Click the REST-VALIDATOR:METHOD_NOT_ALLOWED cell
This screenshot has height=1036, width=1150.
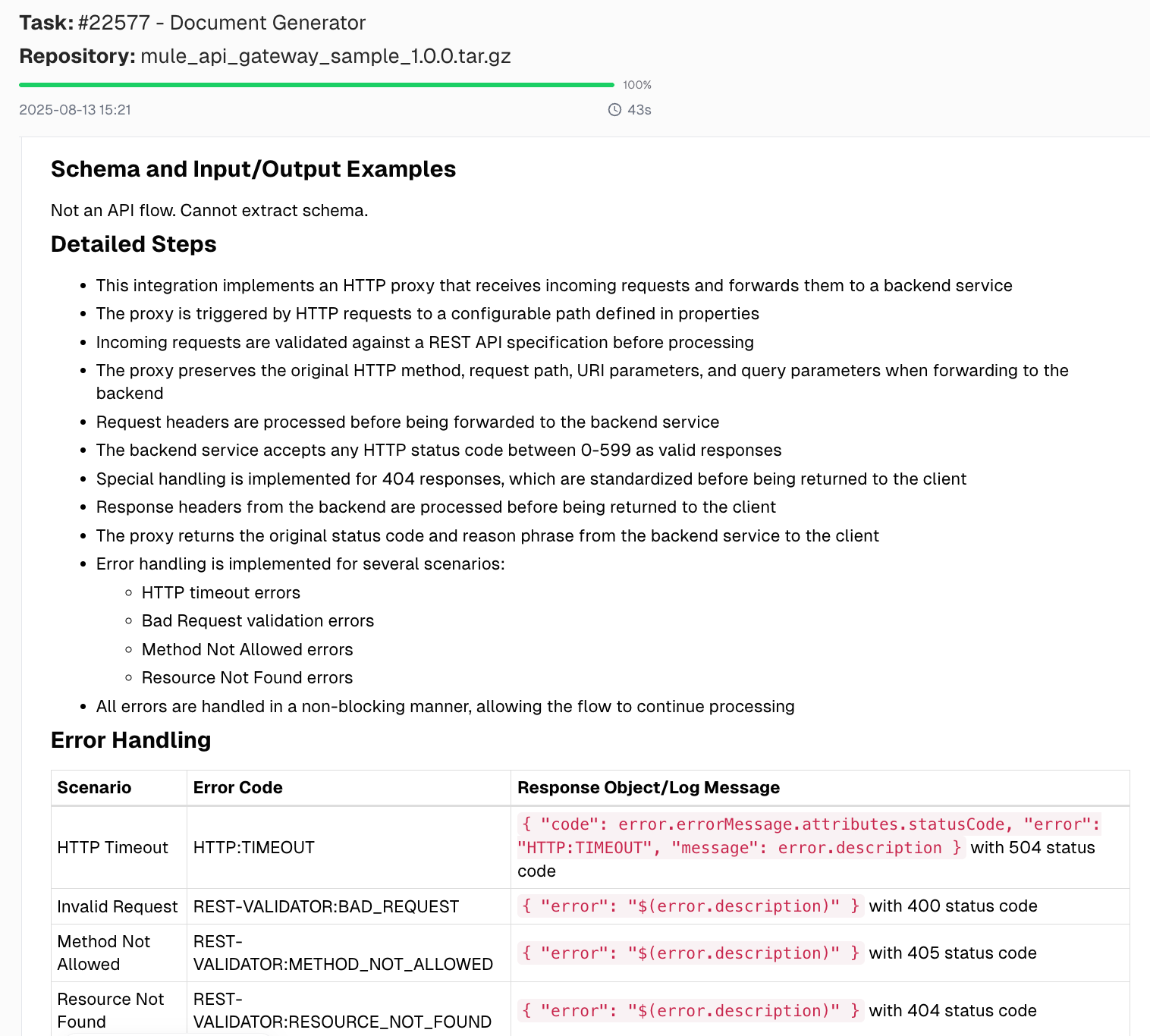(341, 953)
